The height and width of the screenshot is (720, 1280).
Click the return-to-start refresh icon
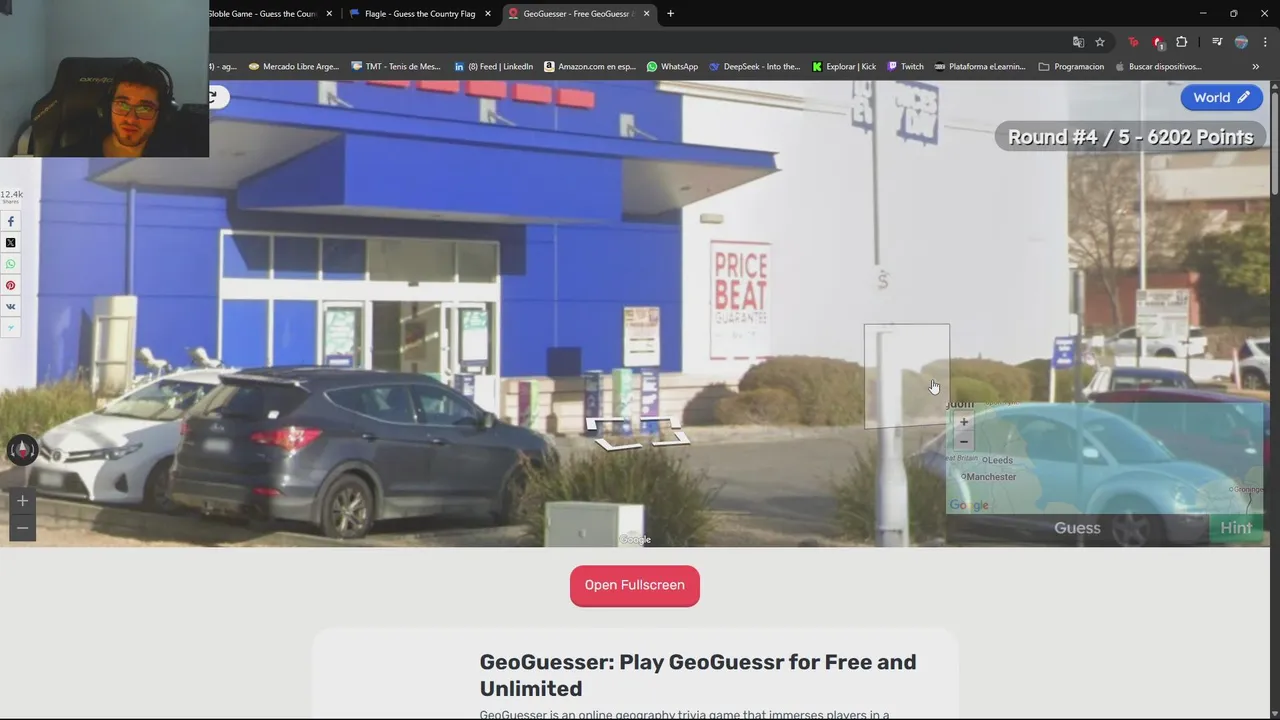214,96
